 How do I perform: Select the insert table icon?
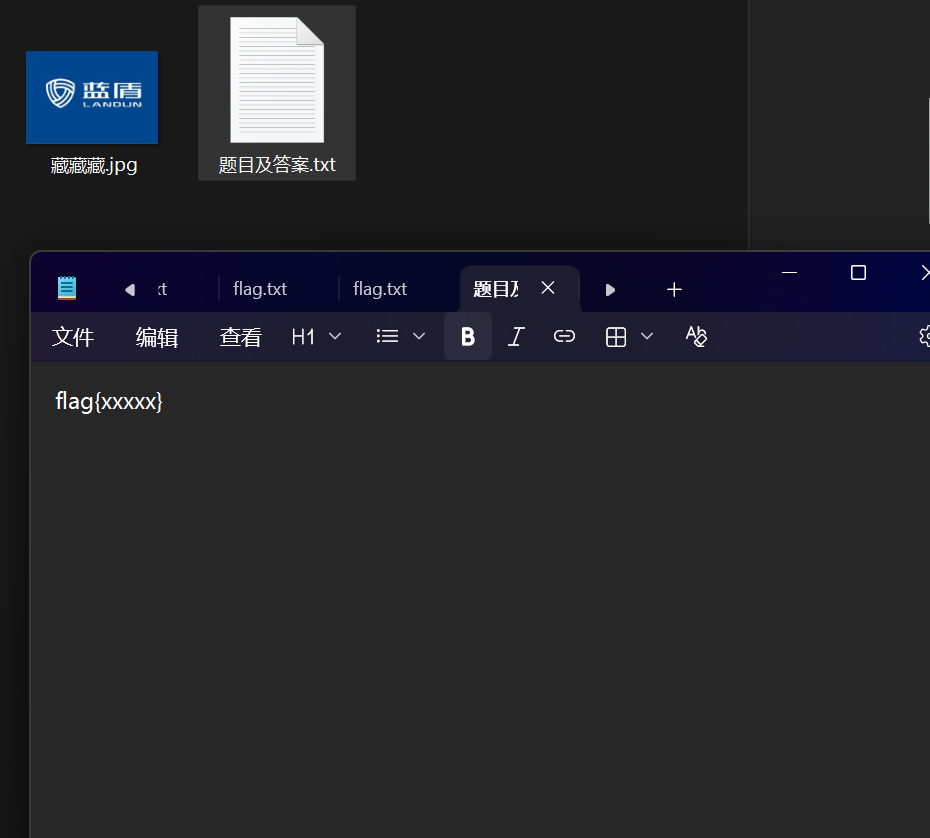(614, 336)
